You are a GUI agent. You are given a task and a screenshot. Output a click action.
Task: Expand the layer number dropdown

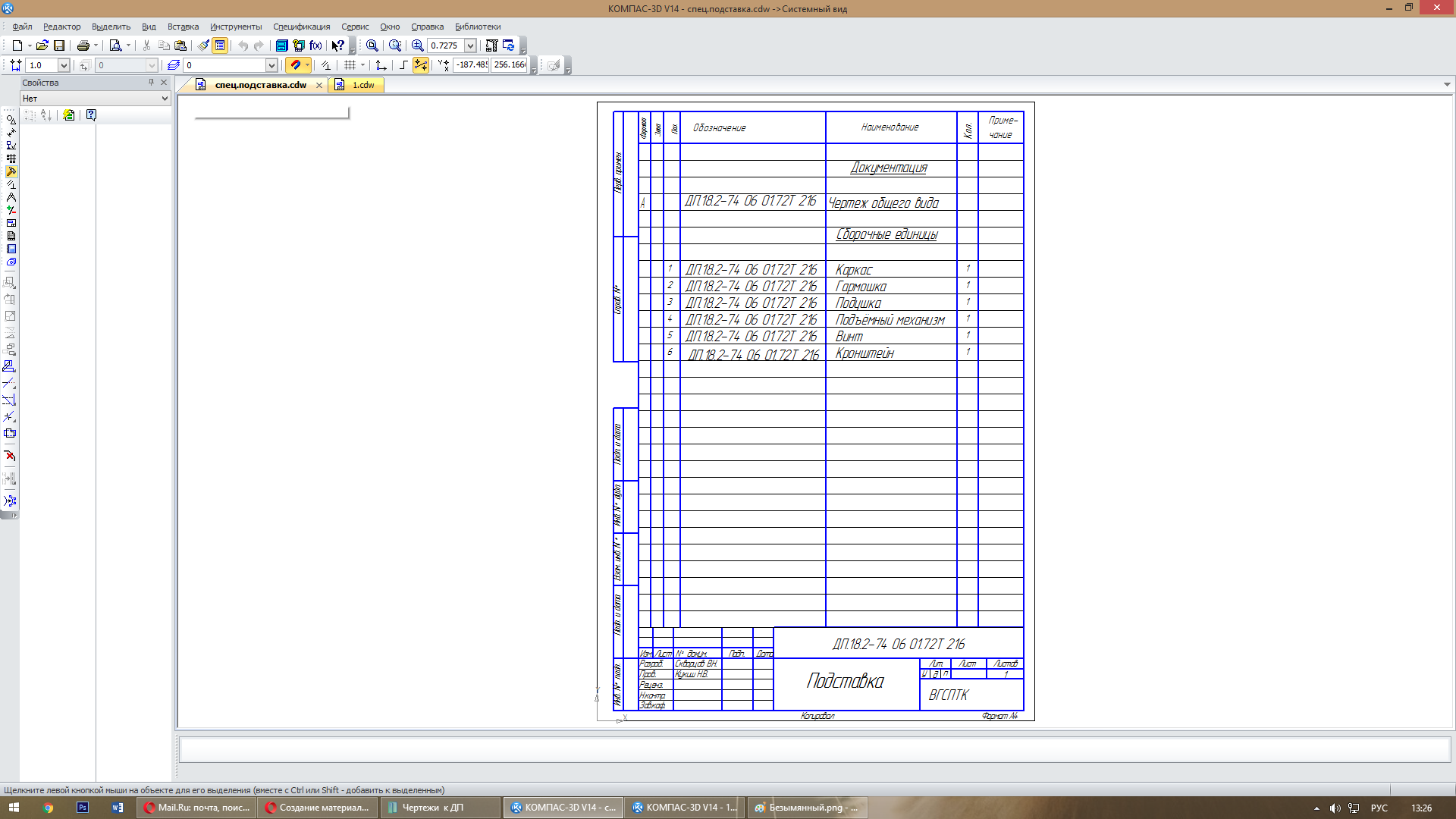271,65
